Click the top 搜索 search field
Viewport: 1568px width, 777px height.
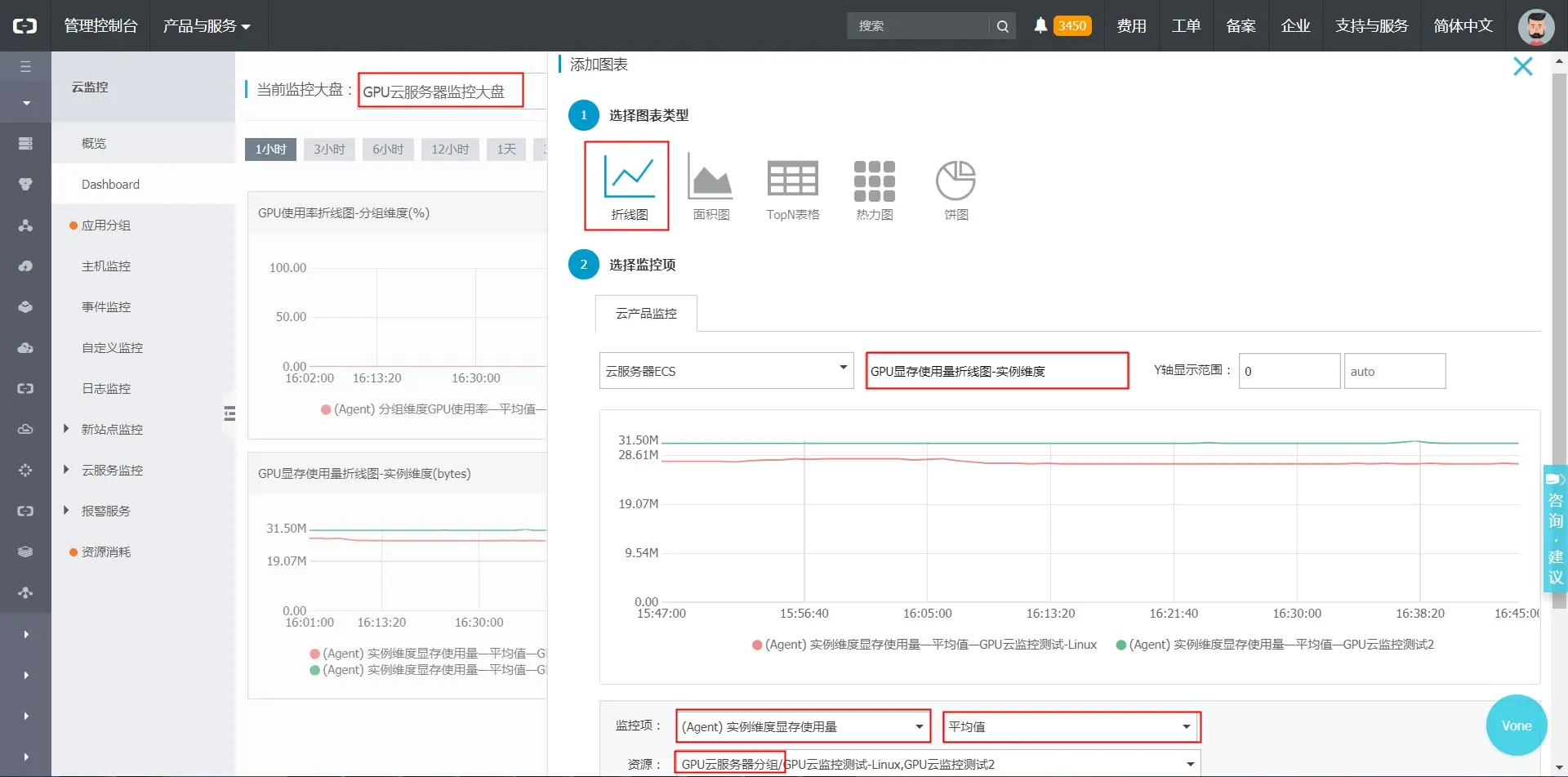click(918, 26)
